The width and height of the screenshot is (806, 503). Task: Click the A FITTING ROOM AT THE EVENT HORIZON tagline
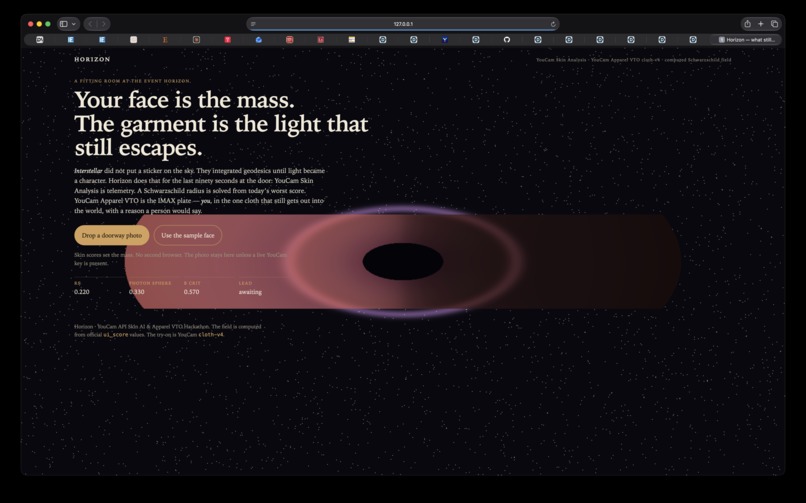coord(132,81)
